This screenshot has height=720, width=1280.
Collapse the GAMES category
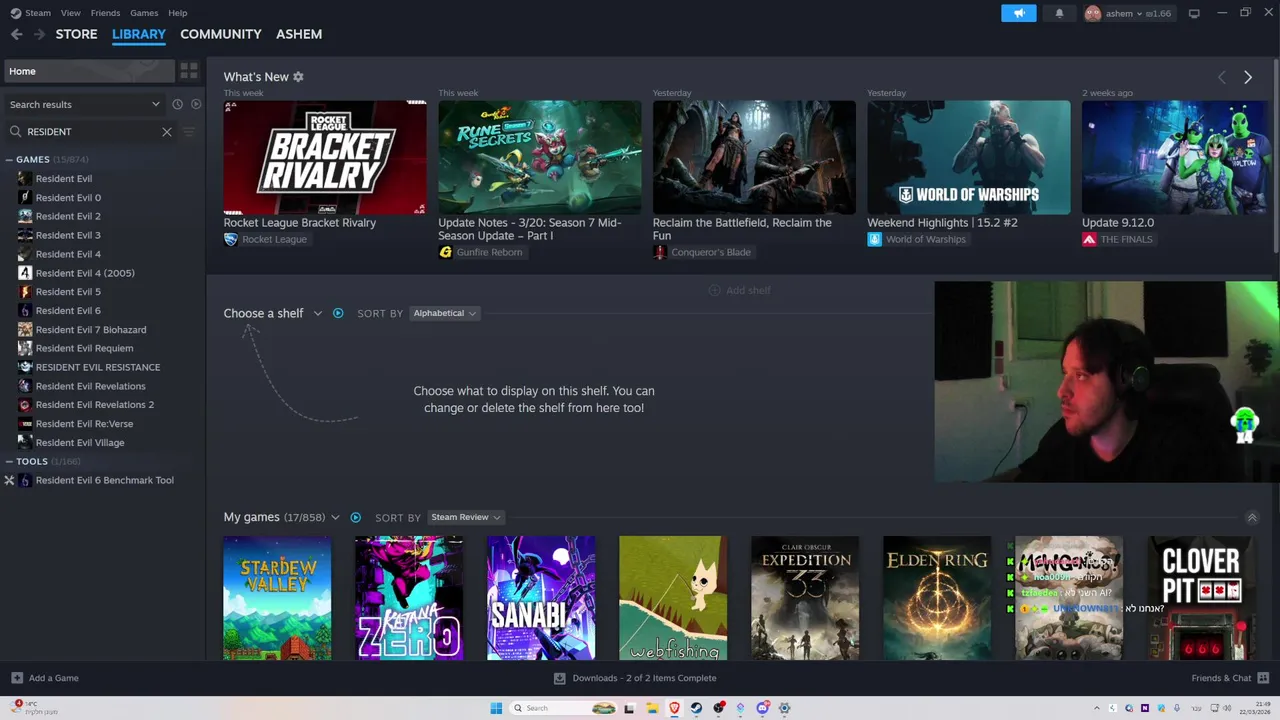(x=9, y=159)
